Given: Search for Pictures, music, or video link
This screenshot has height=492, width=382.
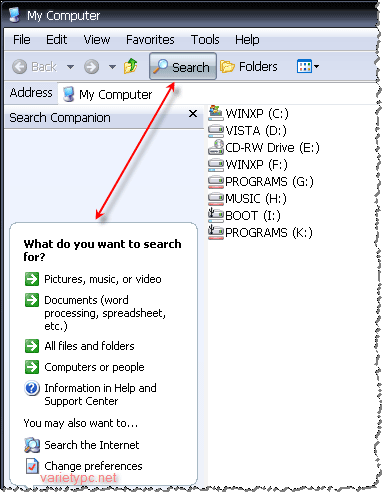Looking at the screenshot, I should 103,279.
